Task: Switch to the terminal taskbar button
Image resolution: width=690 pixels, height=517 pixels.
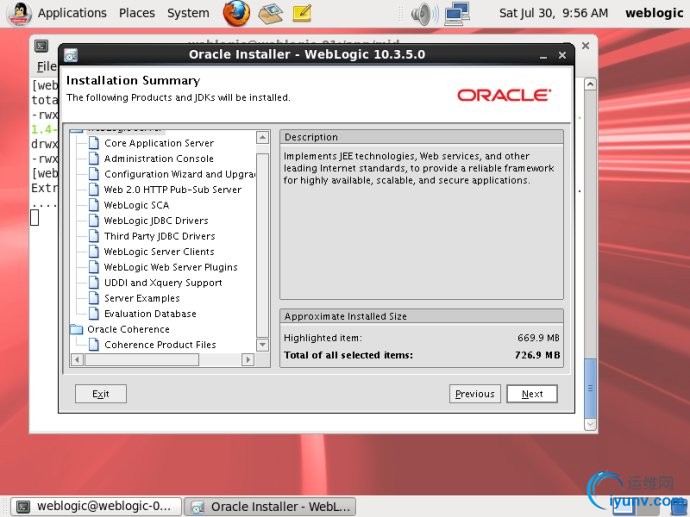Action: pyautogui.click(x=96, y=506)
